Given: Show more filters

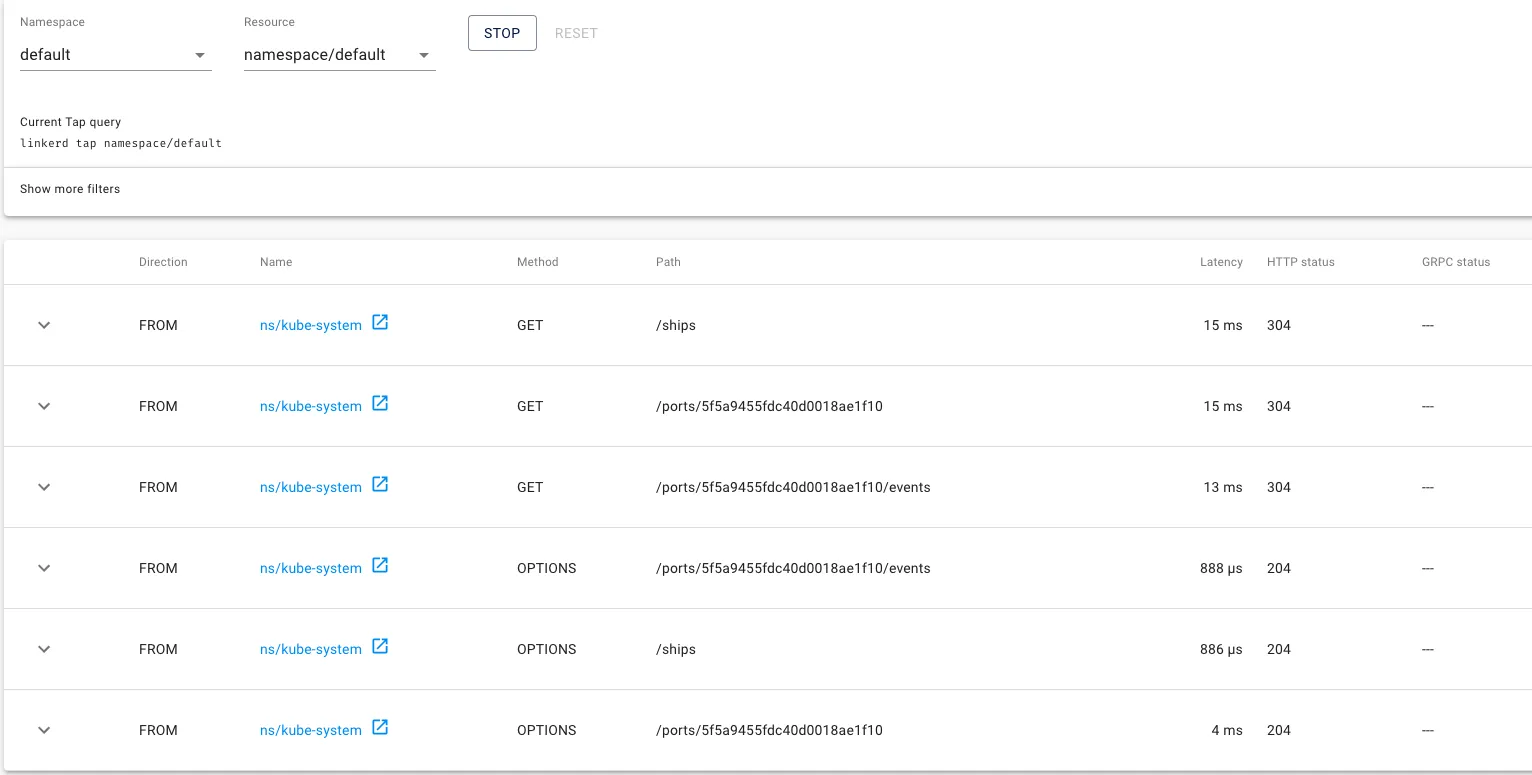Looking at the screenshot, I should (70, 189).
